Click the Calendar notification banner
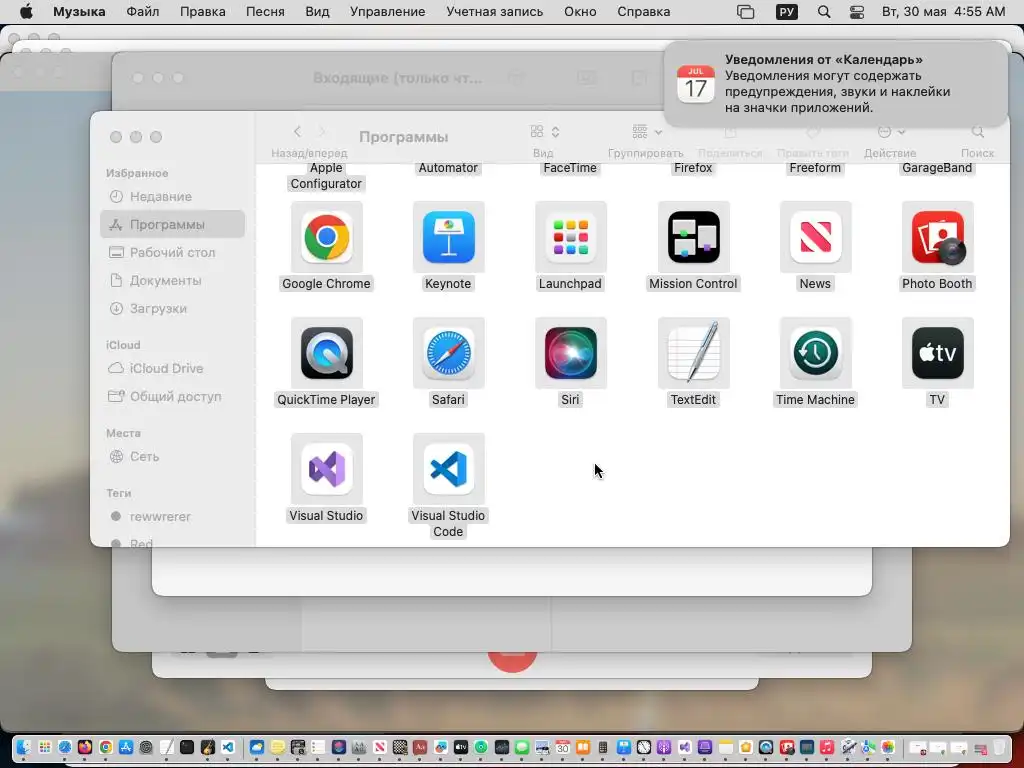 tap(836, 84)
